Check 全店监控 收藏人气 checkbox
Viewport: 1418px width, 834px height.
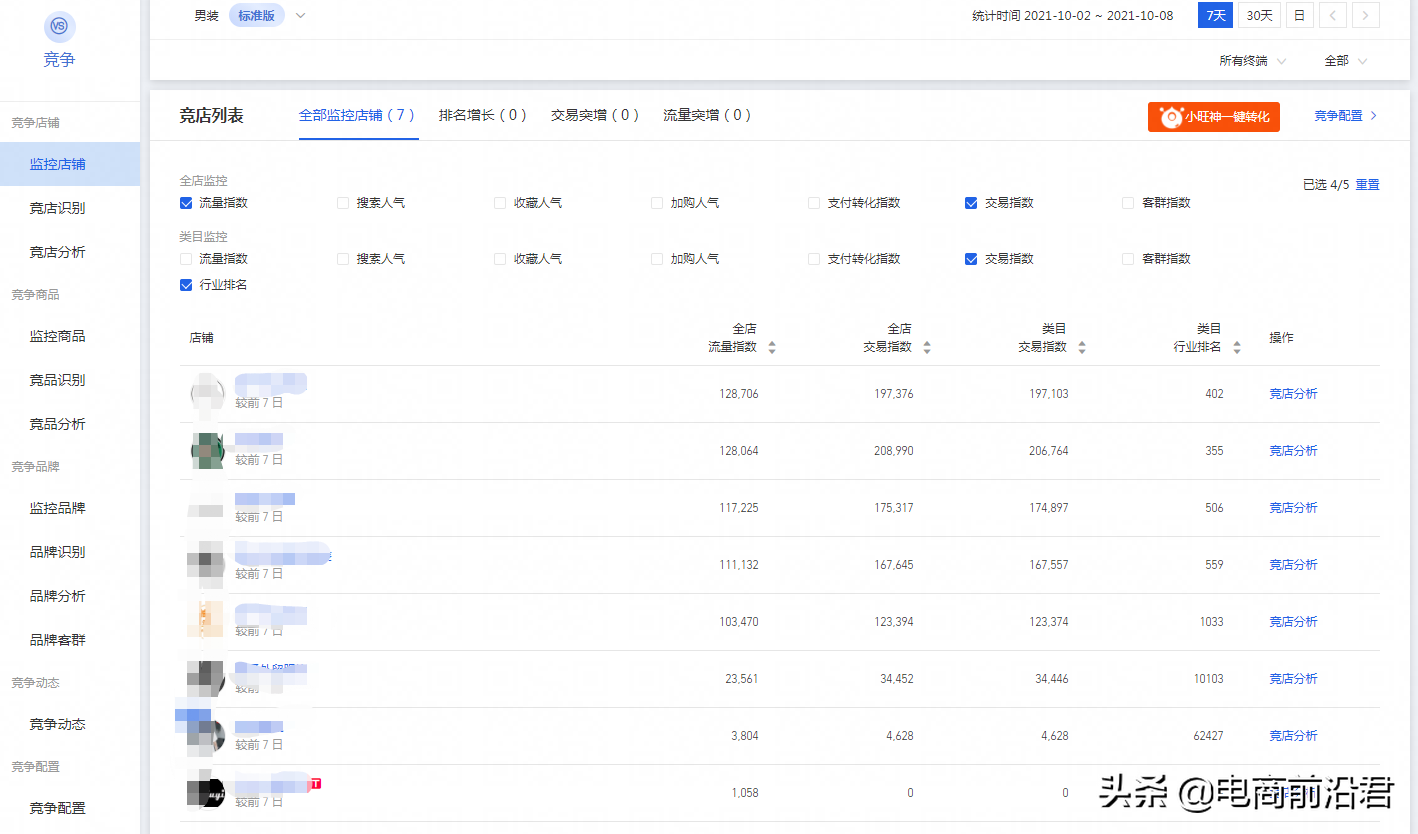(x=500, y=203)
